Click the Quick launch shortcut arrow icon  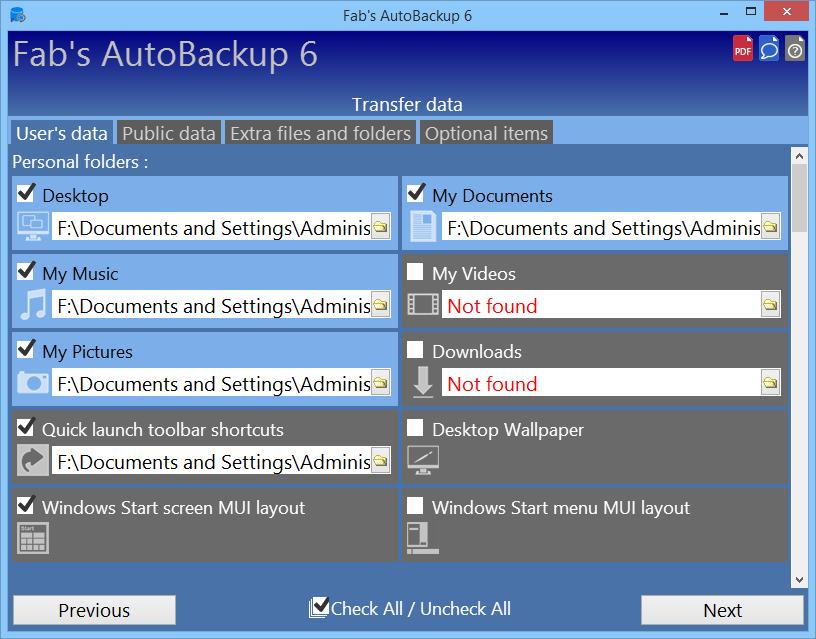tap(33, 460)
